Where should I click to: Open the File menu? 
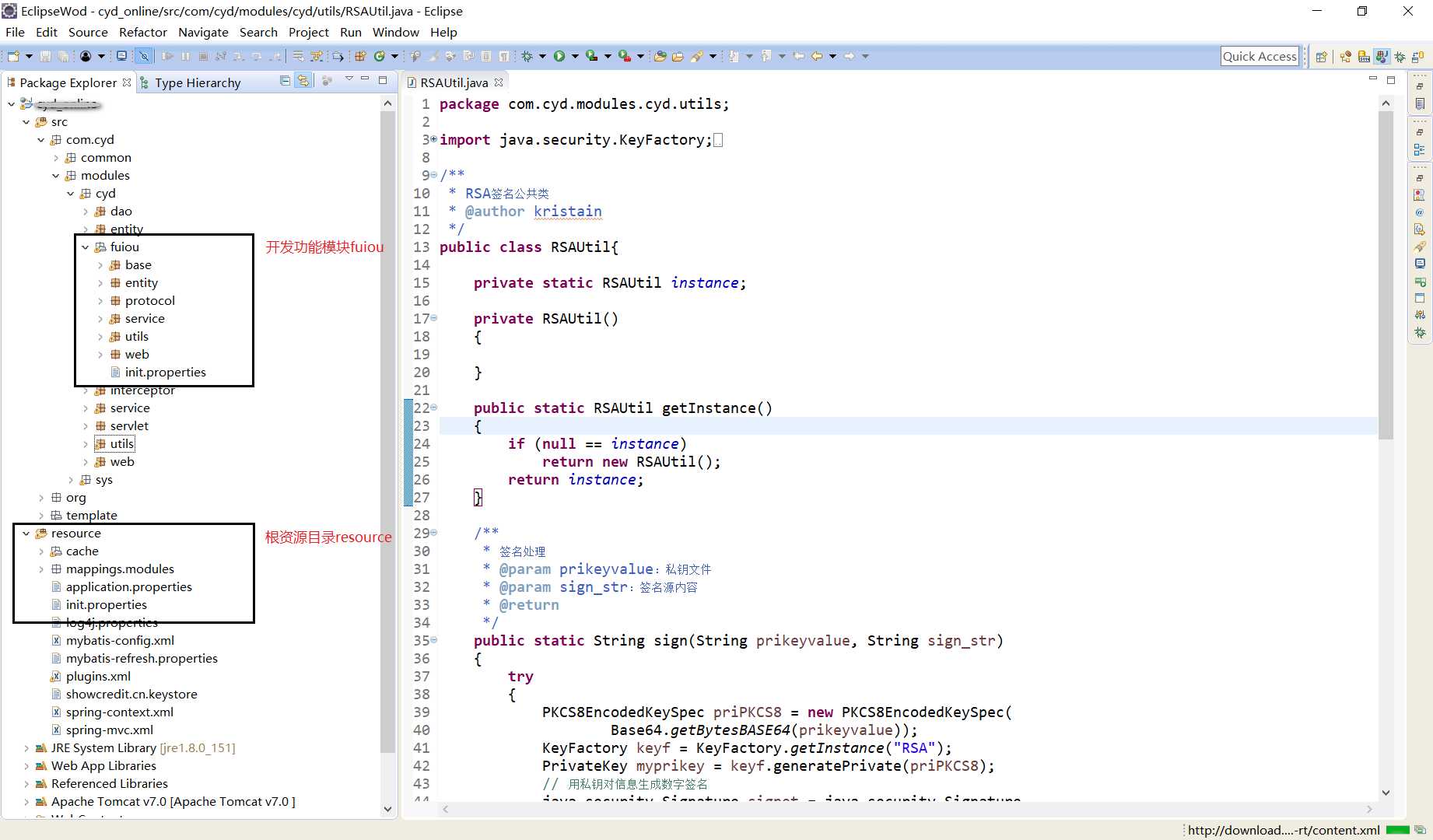tap(15, 32)
